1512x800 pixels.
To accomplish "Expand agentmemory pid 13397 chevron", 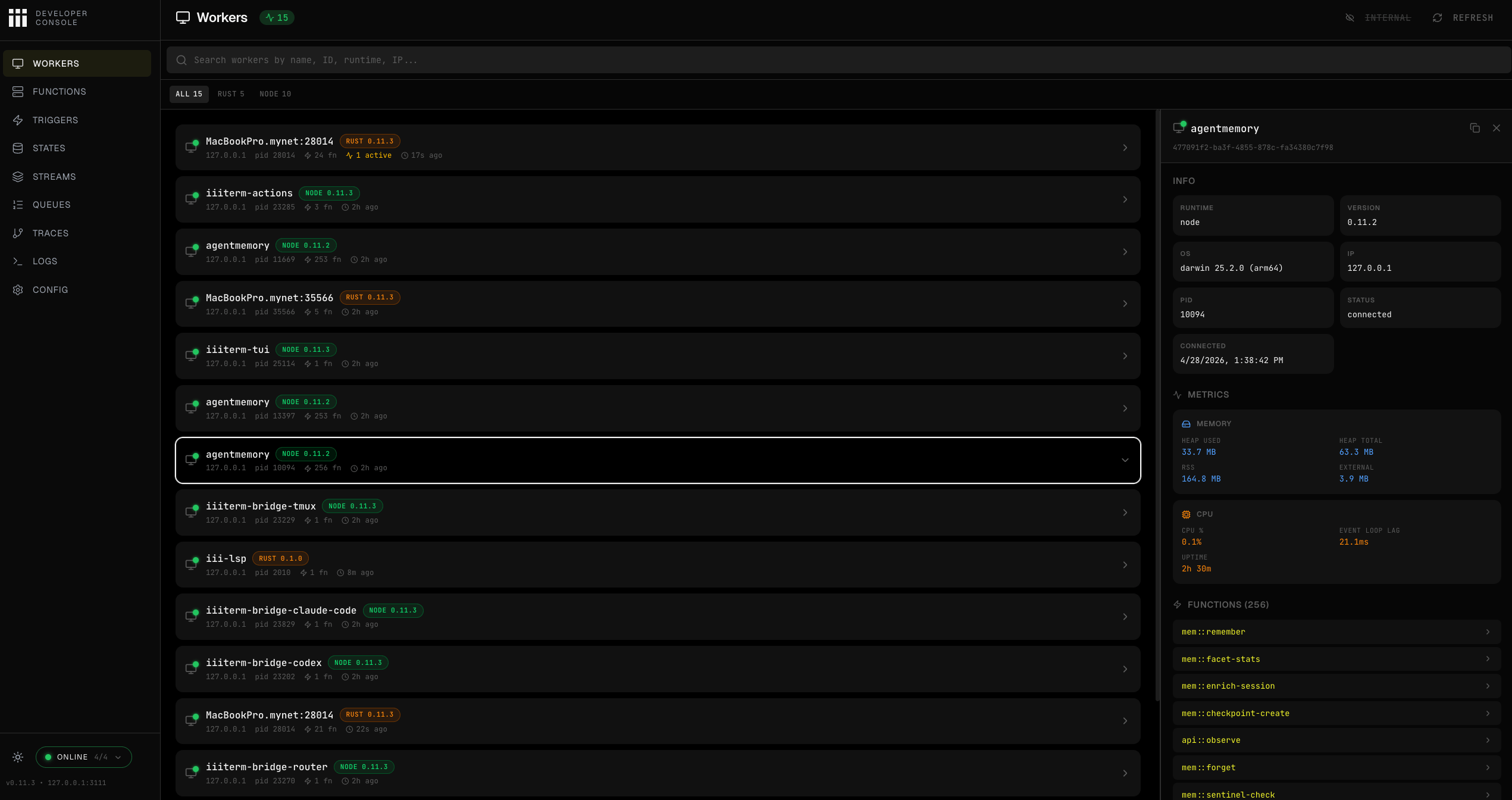I will (1125, 408).
